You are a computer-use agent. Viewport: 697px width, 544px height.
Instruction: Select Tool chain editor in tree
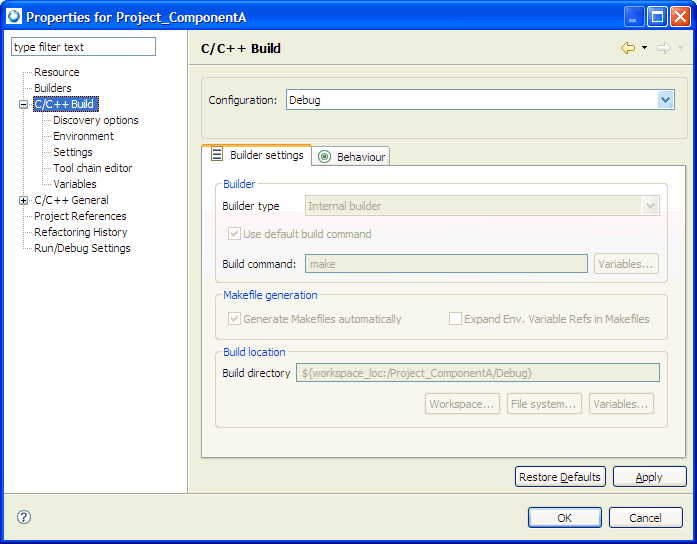(92, 168)
